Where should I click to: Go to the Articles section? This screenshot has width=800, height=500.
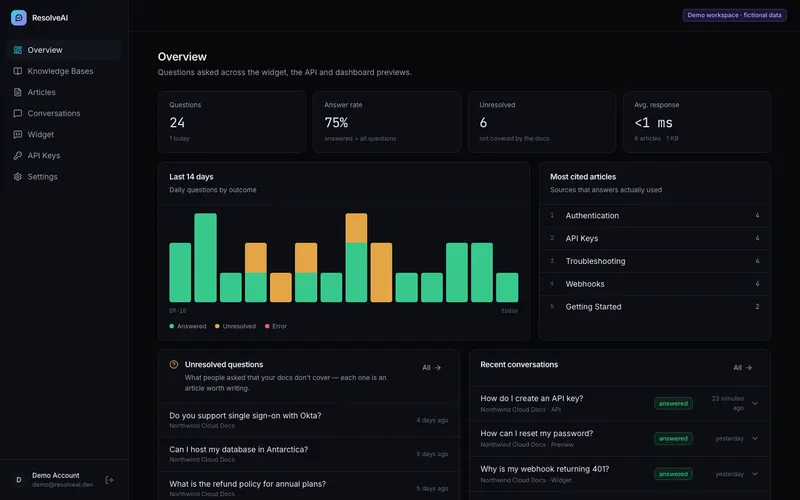64,92
